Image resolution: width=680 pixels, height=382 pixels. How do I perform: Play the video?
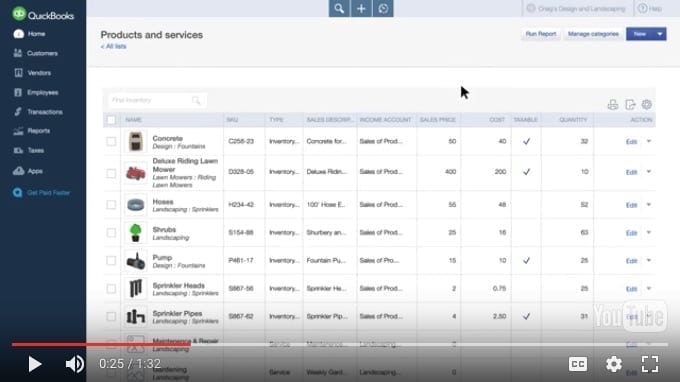[x=34, y=364]
